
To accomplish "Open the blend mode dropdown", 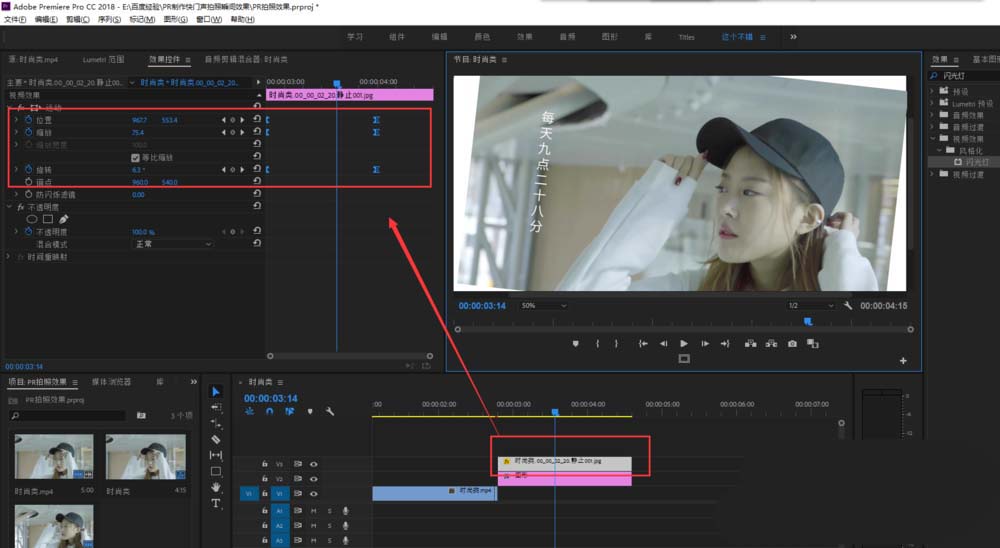I will pyautogui.click(x=172, y=244).
